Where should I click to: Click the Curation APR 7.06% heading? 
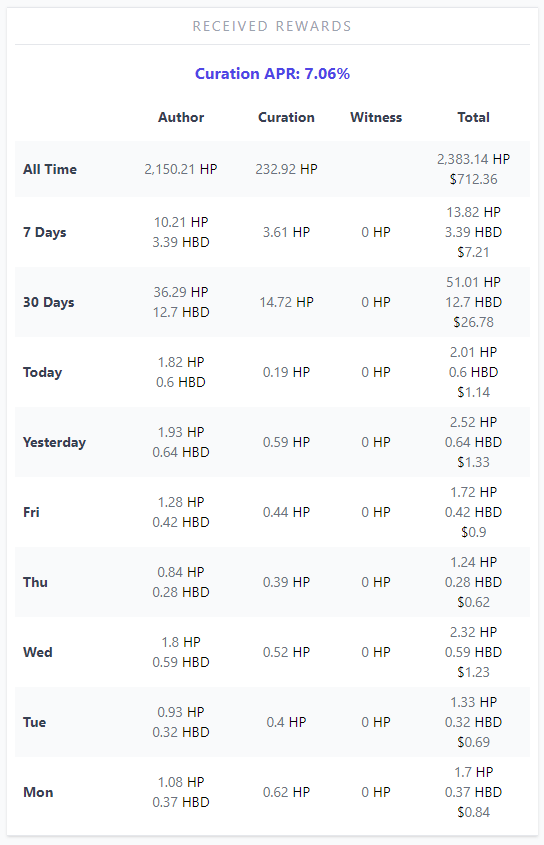pos(272,73)
